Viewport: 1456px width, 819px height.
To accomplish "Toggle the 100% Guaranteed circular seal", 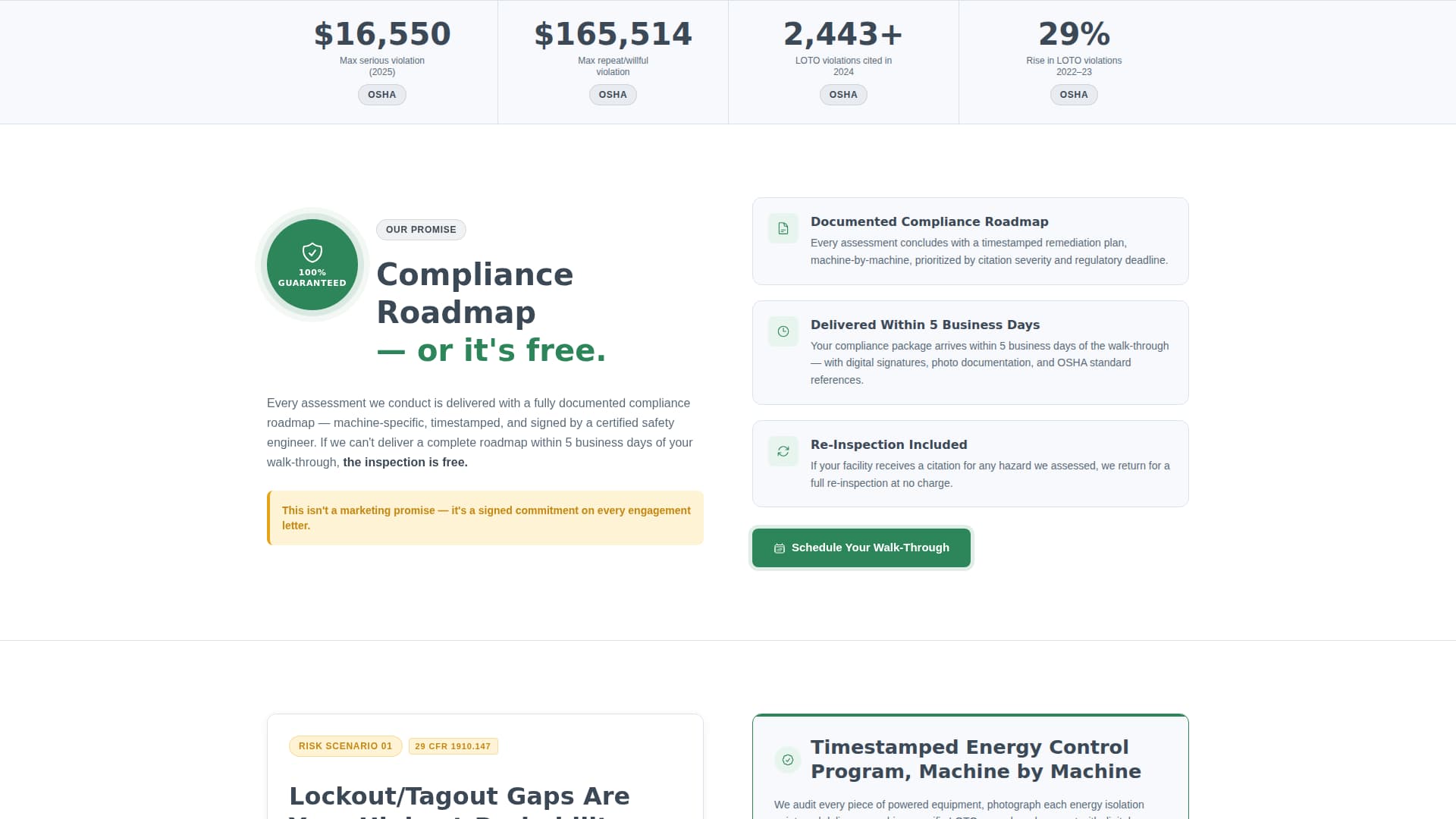I will pos(312,265).
